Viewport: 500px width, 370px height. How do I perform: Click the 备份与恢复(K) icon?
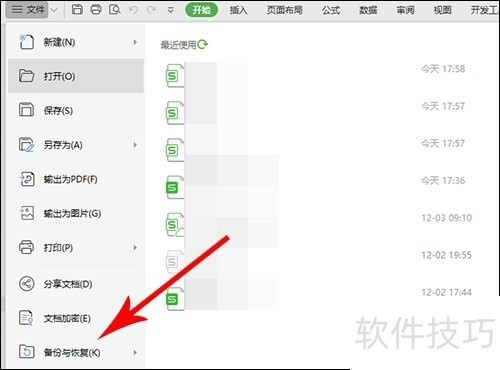pyautogui.click(x=26, y=352)
